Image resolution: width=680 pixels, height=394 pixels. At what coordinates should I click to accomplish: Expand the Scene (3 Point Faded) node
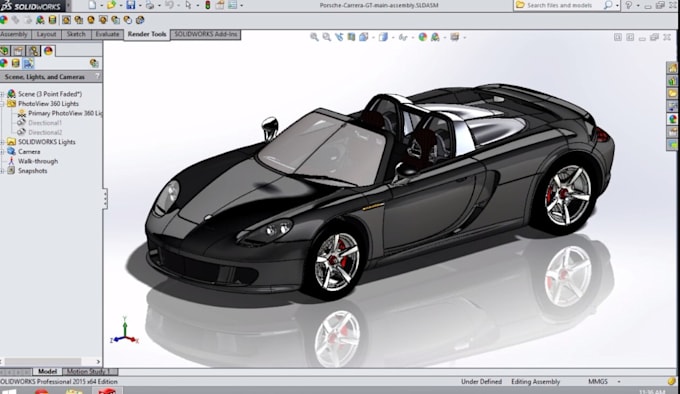(2, 94)
